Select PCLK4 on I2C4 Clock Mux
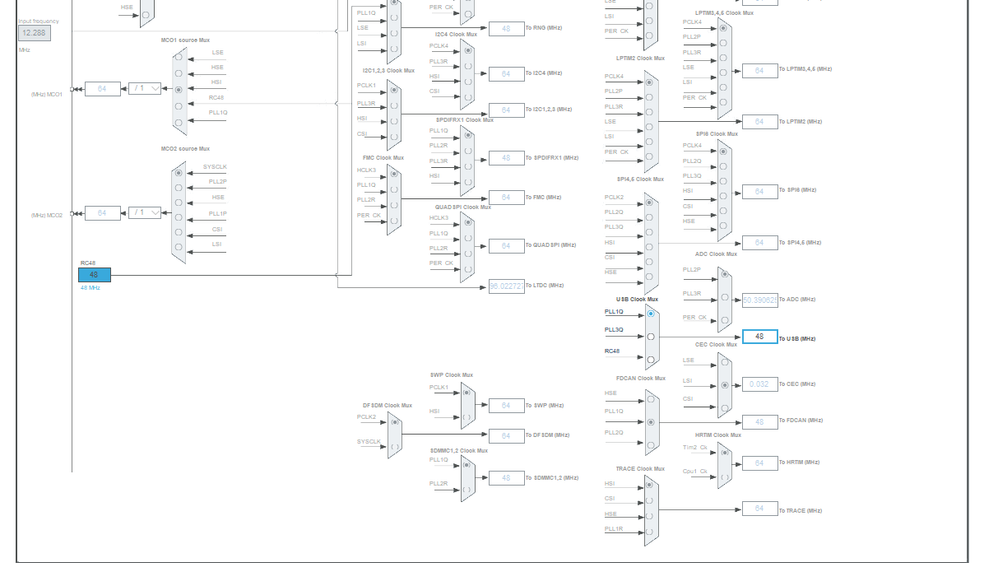This screenshot has height=563, width=998. click(x=467, y=50)
